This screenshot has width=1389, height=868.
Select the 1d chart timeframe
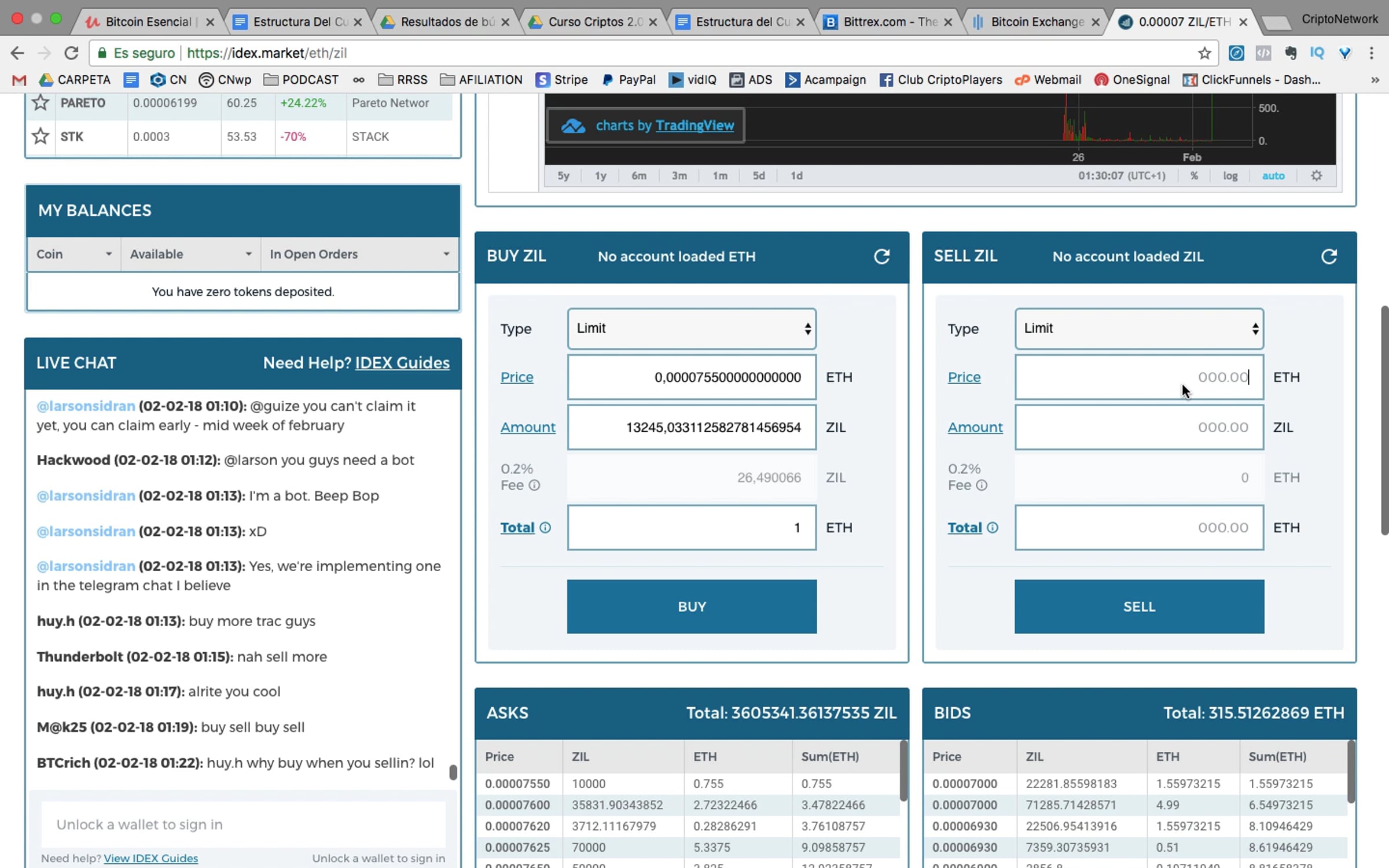796,176
